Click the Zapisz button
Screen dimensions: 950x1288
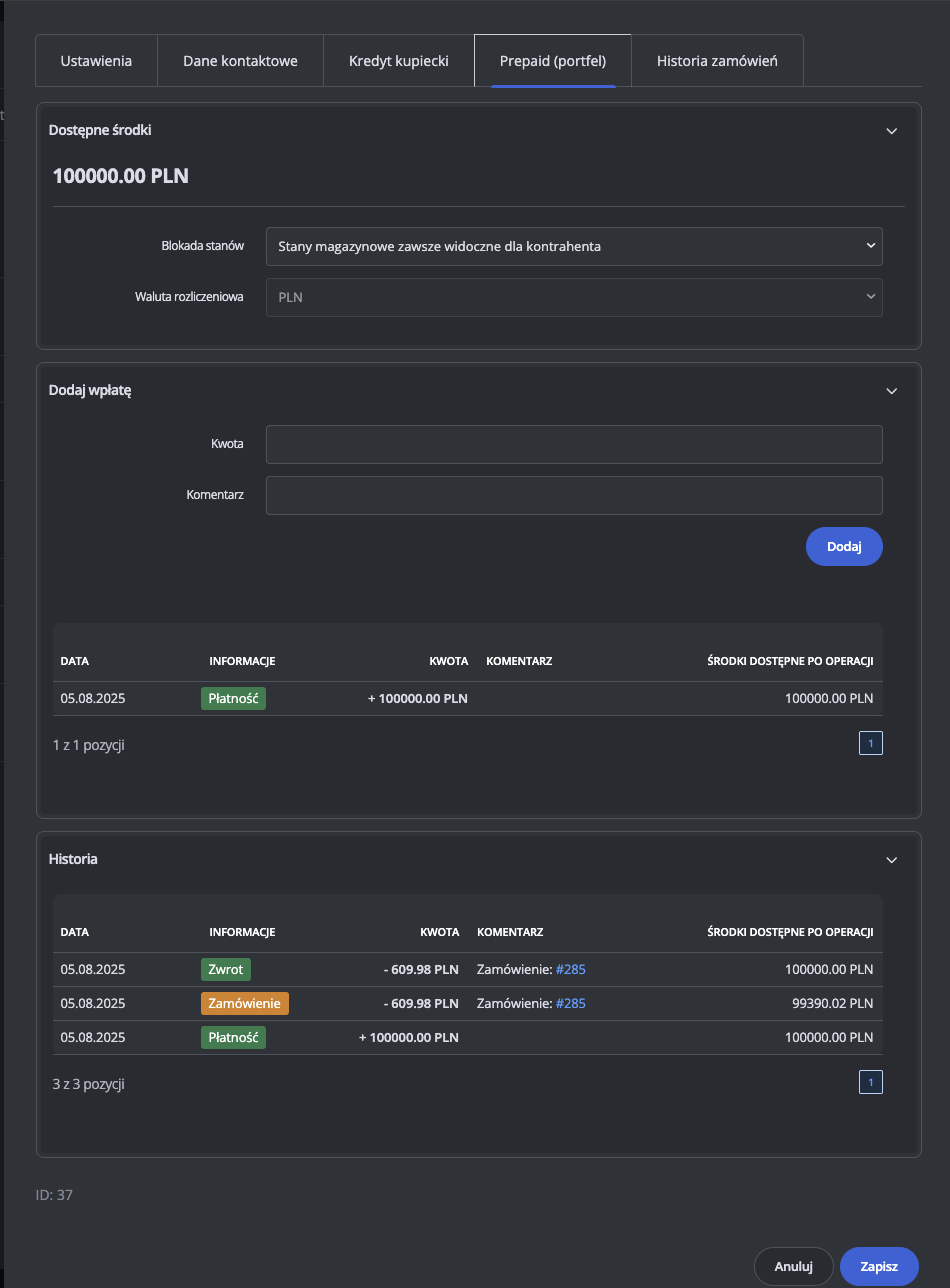[x=879, y=1266]
